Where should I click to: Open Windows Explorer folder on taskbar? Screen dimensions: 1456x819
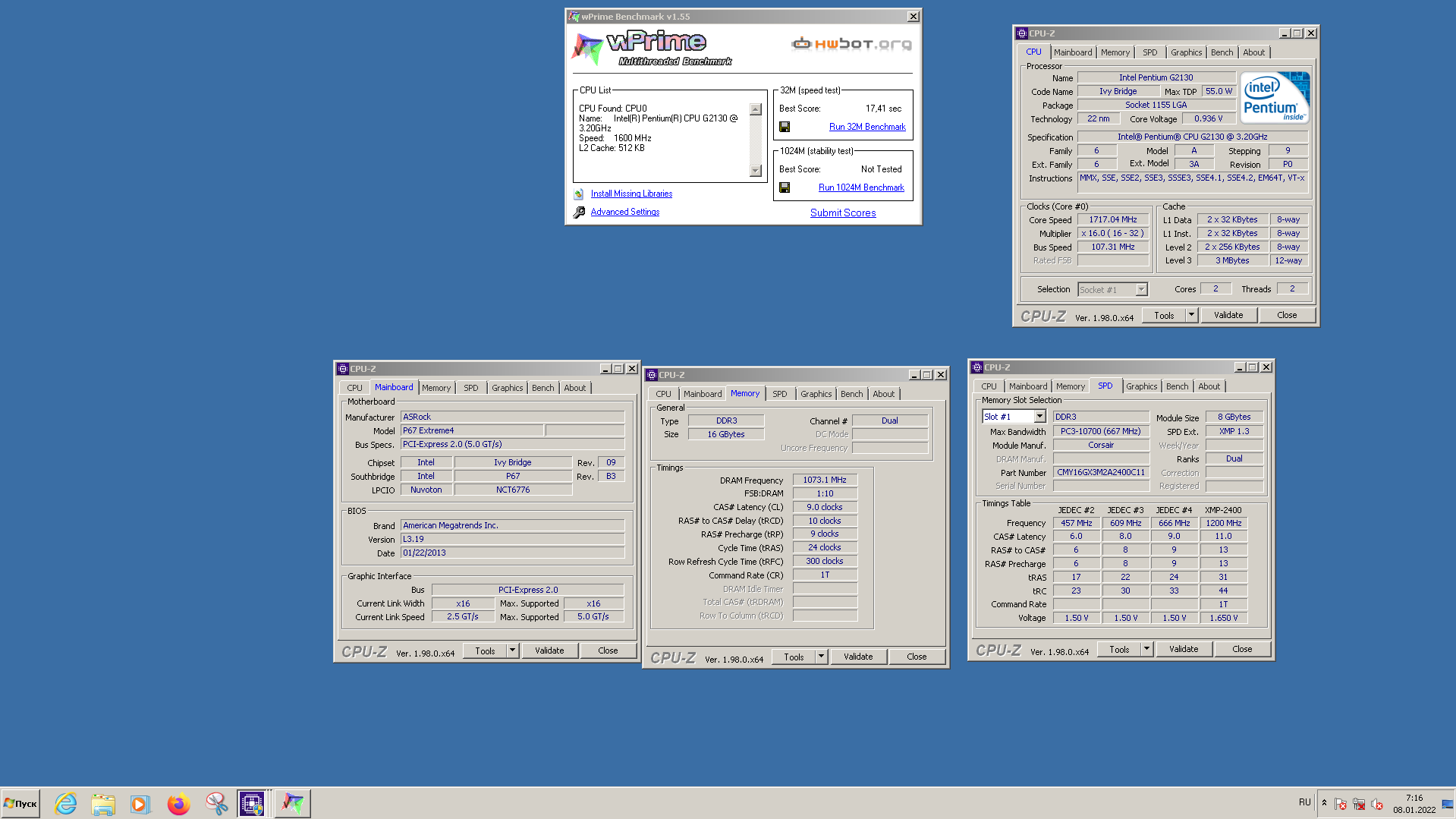coord(103,803)
